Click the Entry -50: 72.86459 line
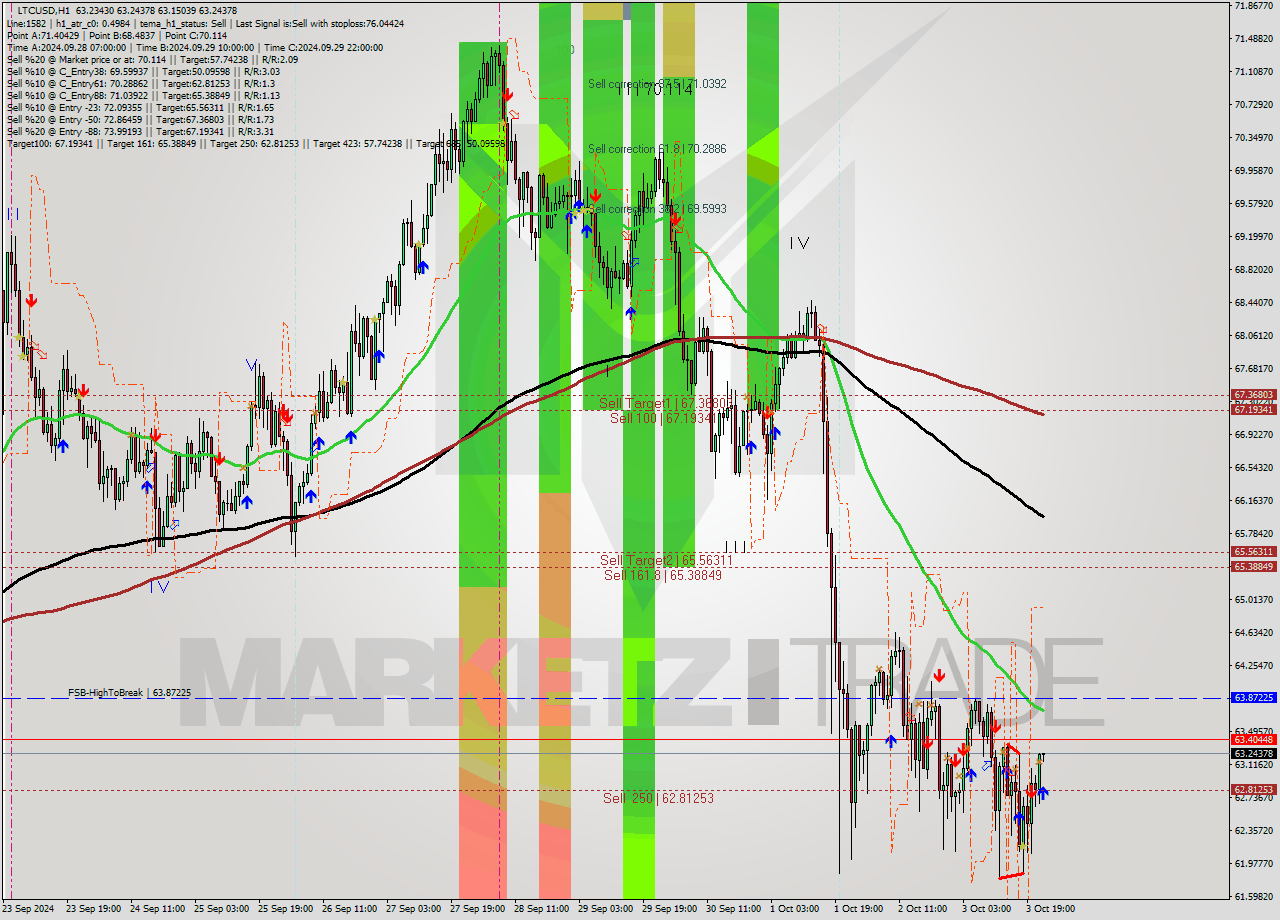Viewport: 1280px width, 920px height. 140,119
